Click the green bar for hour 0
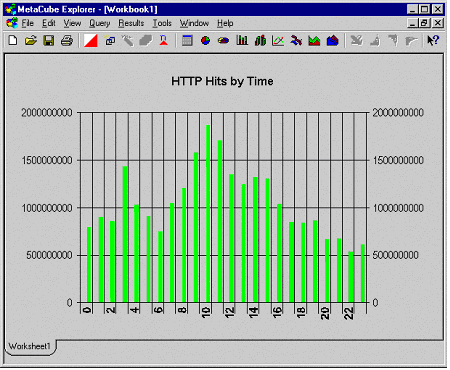Image resolution: width=450 pixels, height=370 pixels. click(x=89, y=265)
